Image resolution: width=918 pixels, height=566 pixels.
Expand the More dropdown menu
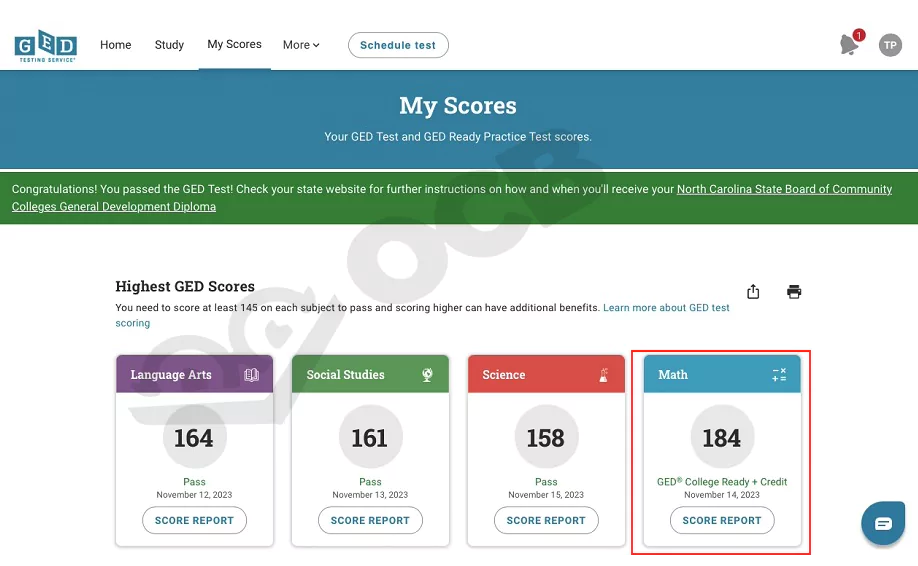tap(301, 45)
